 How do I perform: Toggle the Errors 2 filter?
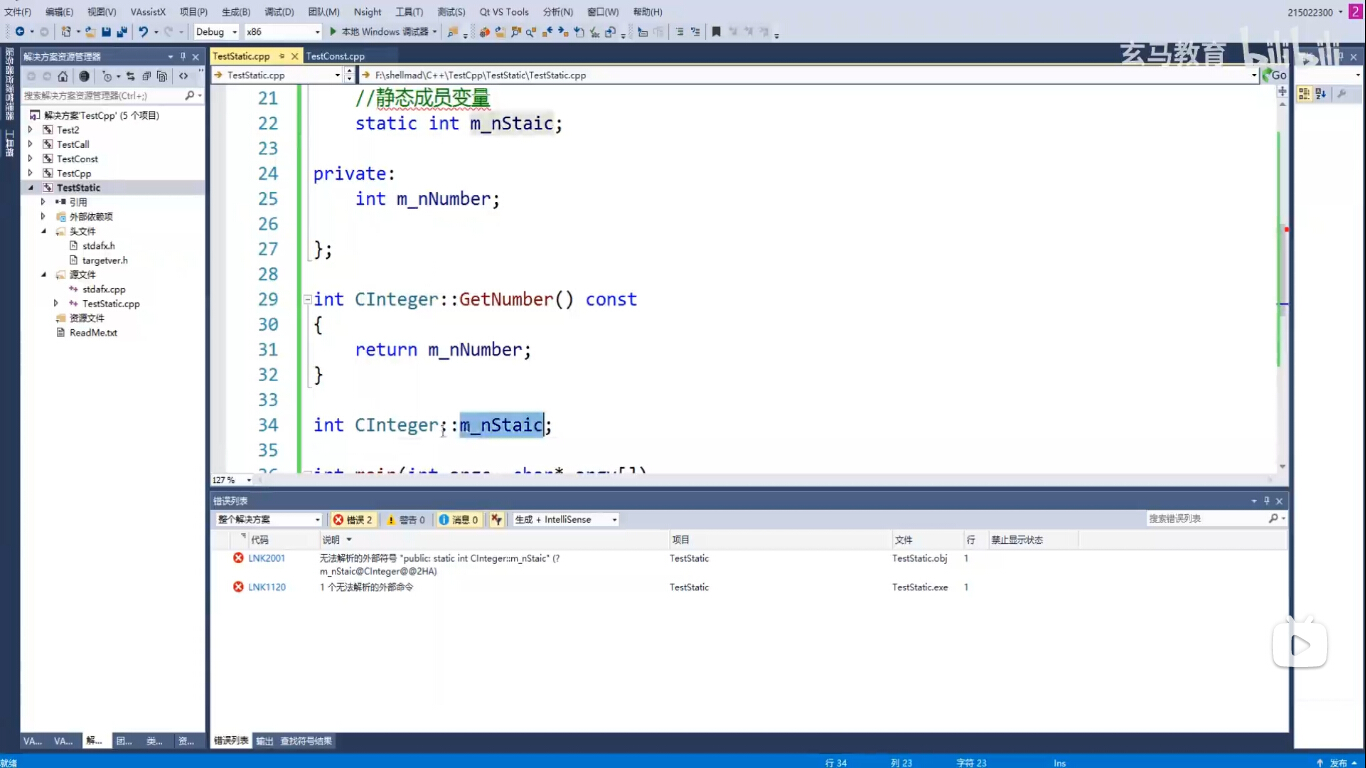tap(352, 519)
